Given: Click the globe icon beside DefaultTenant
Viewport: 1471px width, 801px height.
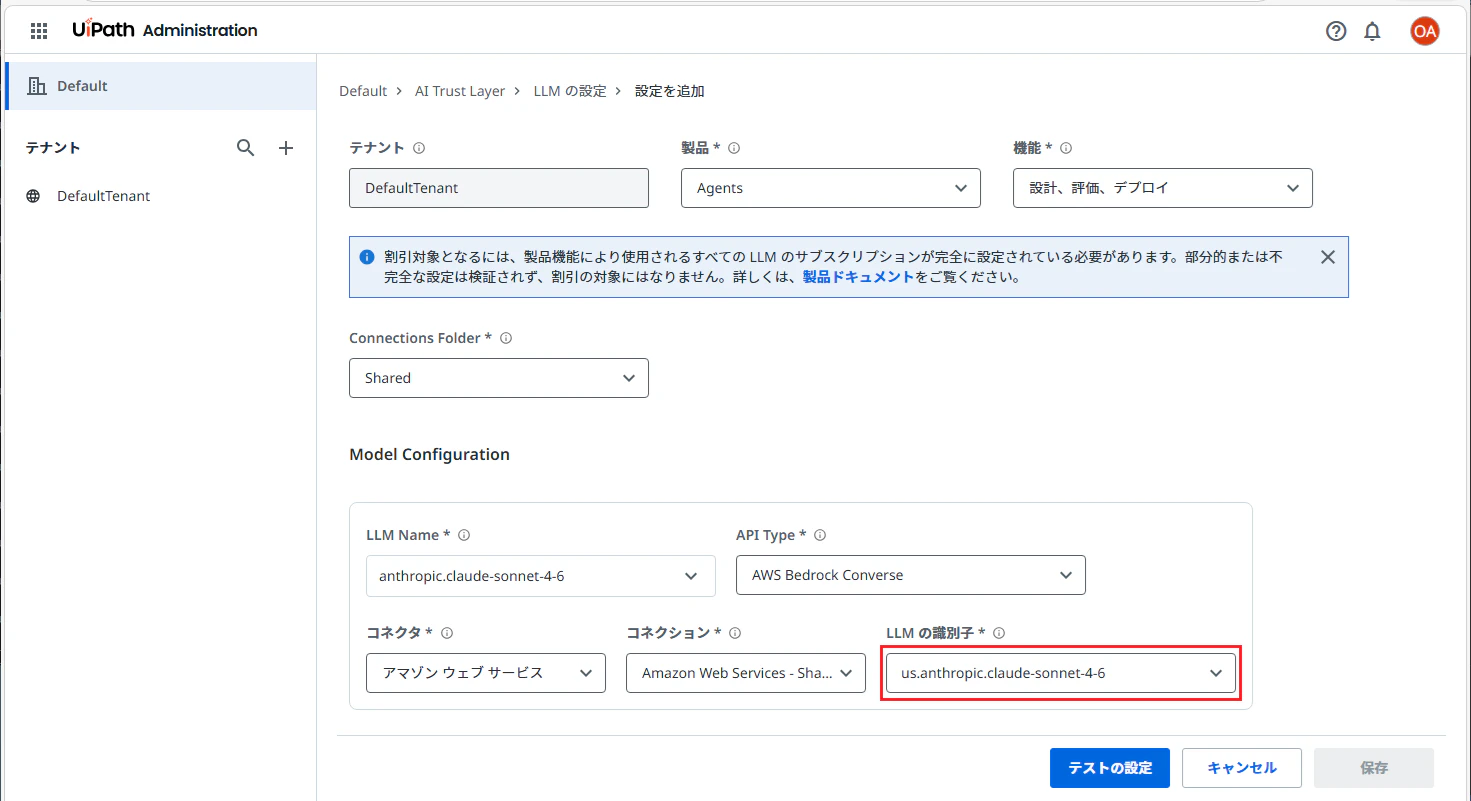Looking at the screenshot, I should (34, 196).
